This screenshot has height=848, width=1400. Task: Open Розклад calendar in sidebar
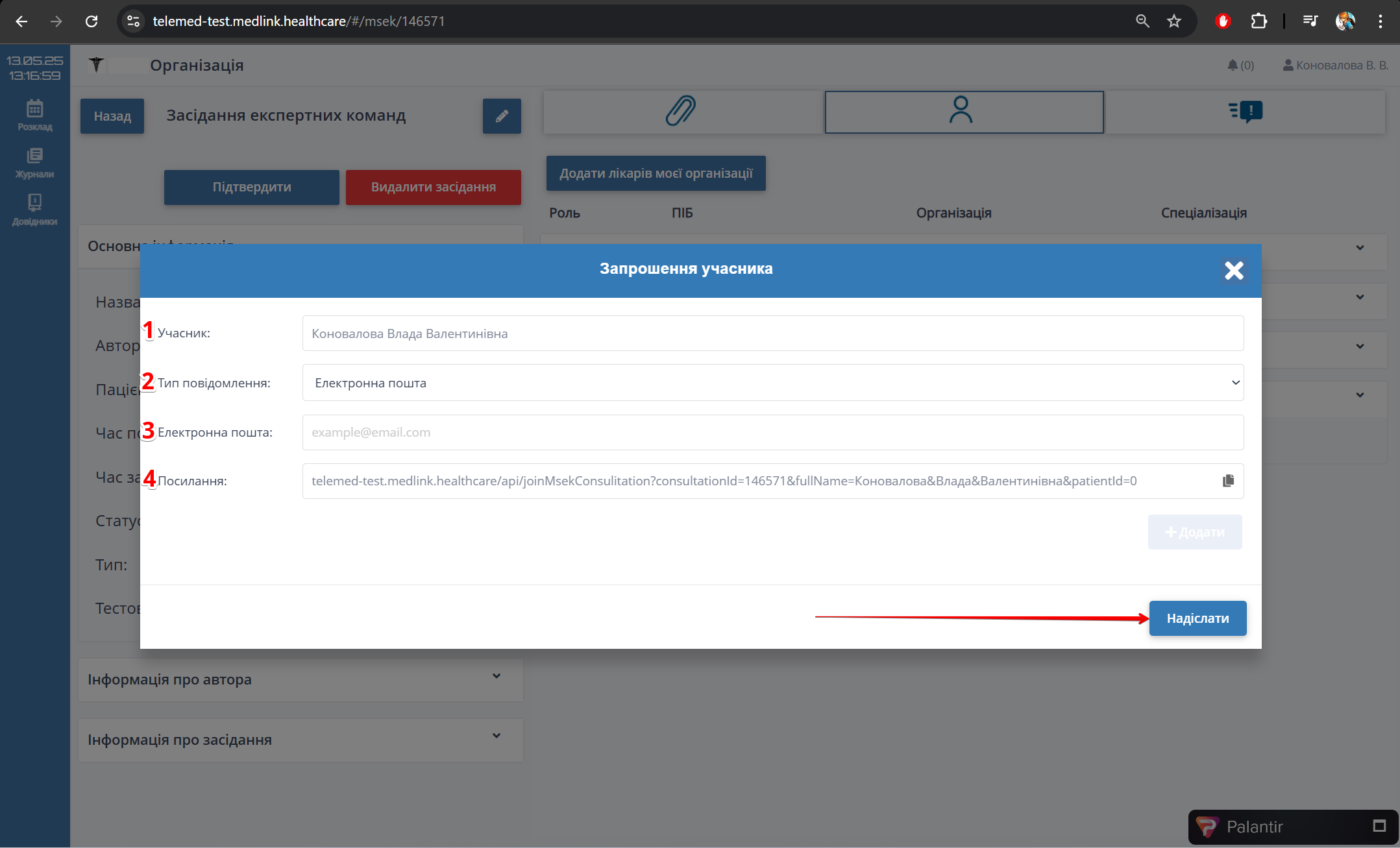point(35,115)
